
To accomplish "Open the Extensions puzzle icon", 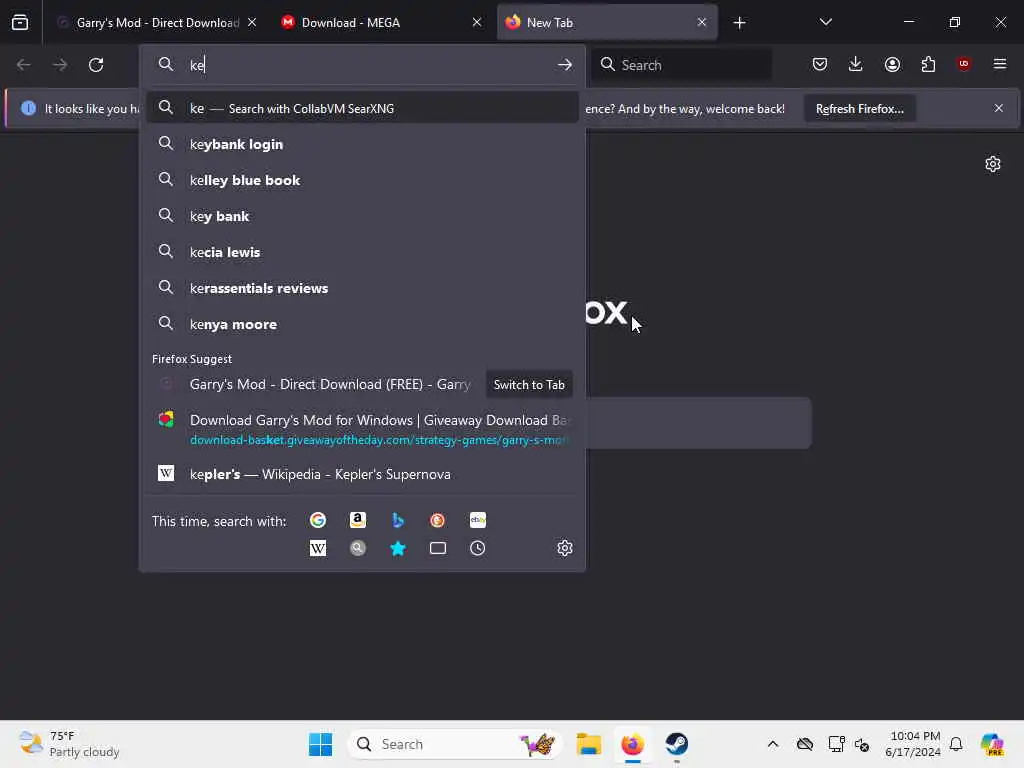I will (928, 64).
